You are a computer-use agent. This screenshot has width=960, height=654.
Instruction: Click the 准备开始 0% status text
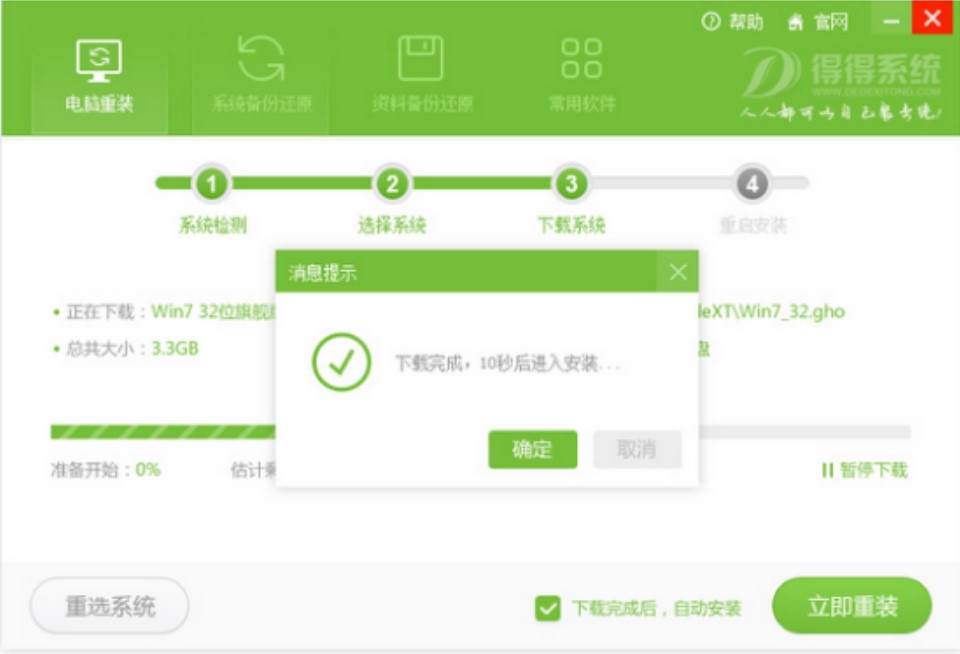pos(105,470)
